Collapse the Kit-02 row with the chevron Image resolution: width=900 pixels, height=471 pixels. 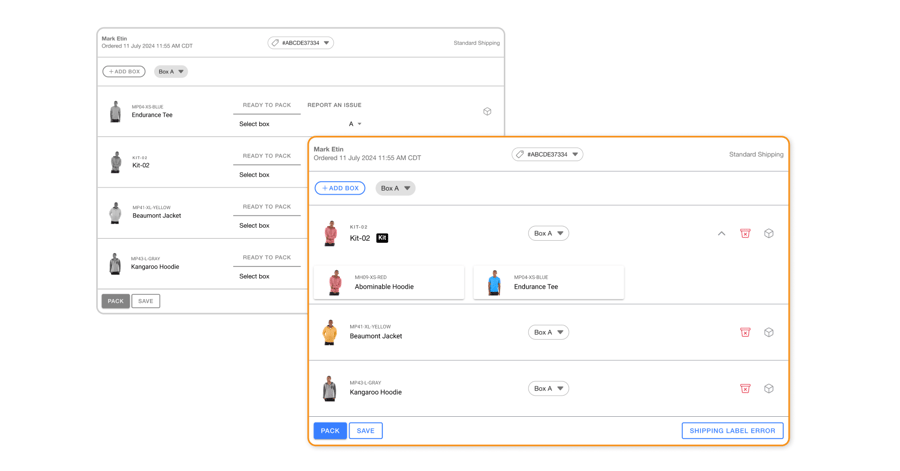coord(721,233)
